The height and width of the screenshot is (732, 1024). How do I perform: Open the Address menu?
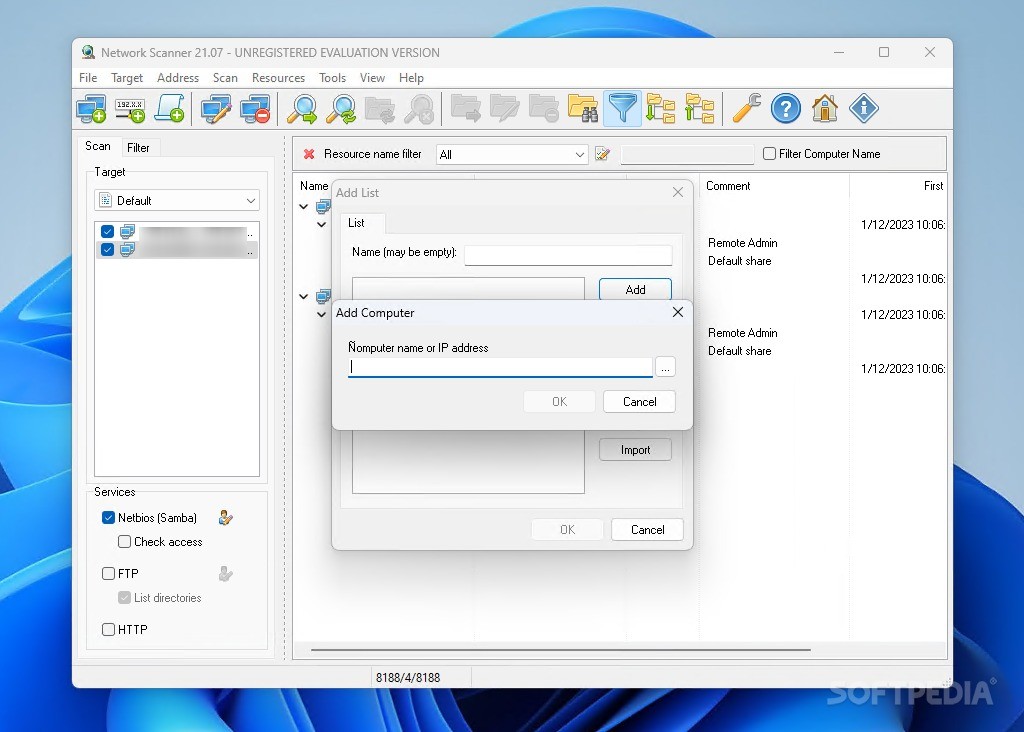178,78
